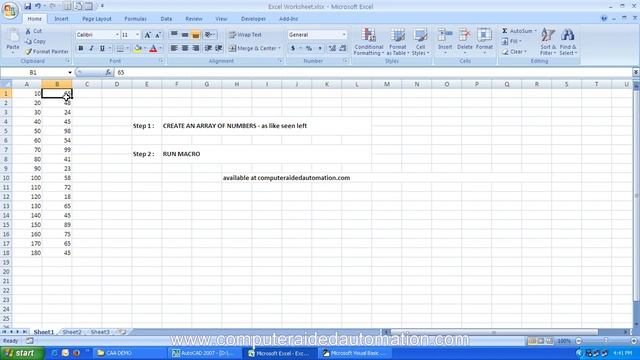The height and width of the screenshot is (360, 640).
Task: Copy the selected cell
Action: click(x=35, y=41)
